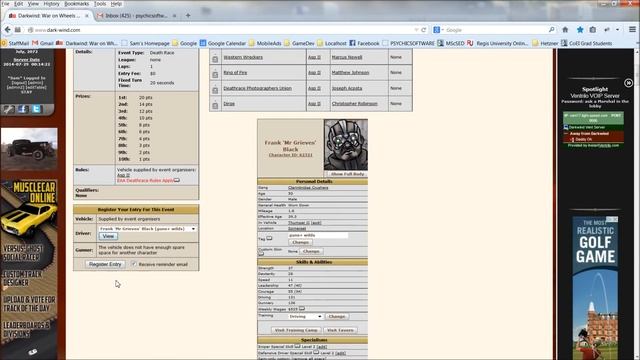This screenshot has height=360, width=640.
Task: Open the View menu
Action: pos(33,4)
